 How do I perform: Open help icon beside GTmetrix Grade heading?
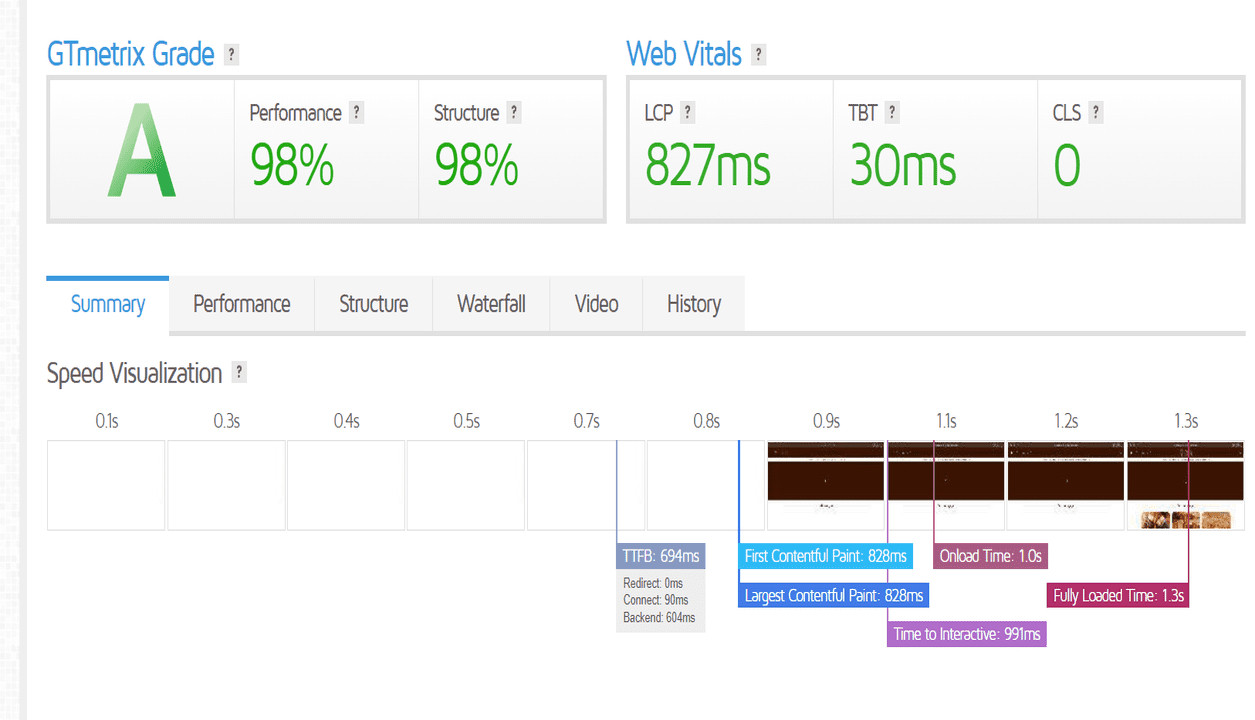[232, 54]
